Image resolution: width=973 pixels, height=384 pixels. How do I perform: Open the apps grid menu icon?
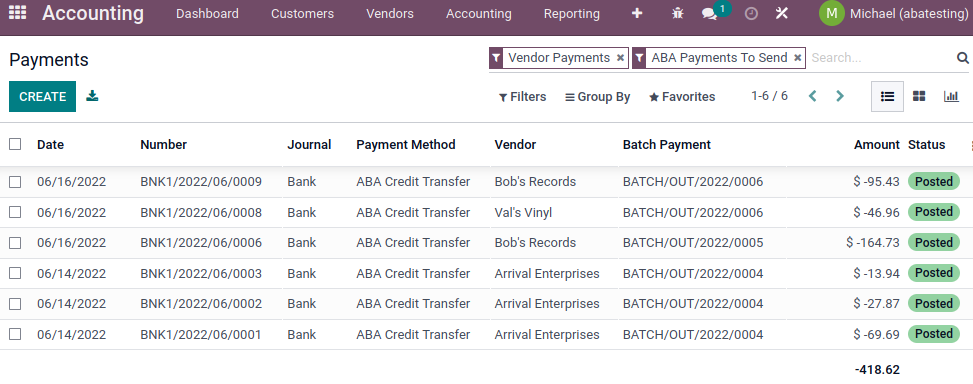[x=17, y=13]
